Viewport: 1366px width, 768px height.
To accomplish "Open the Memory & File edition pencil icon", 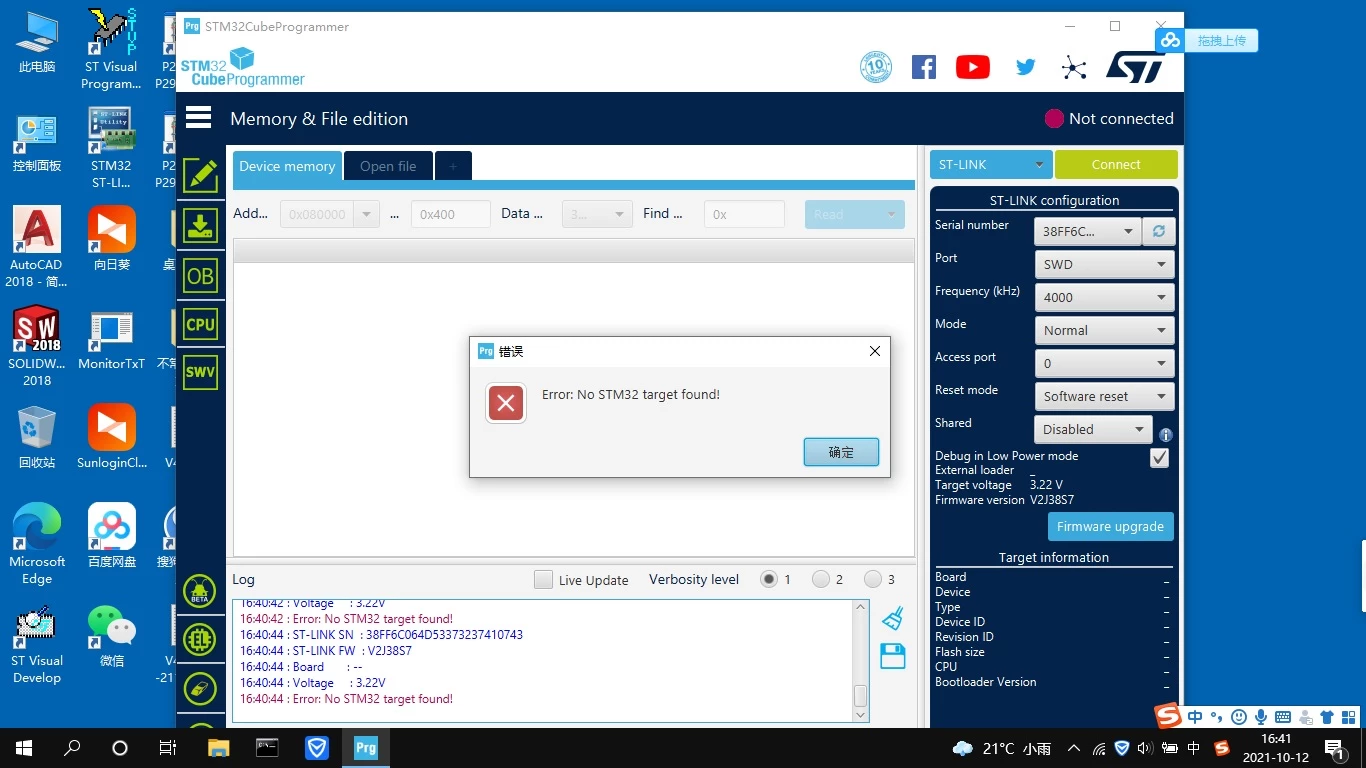I will coord(200,175).
